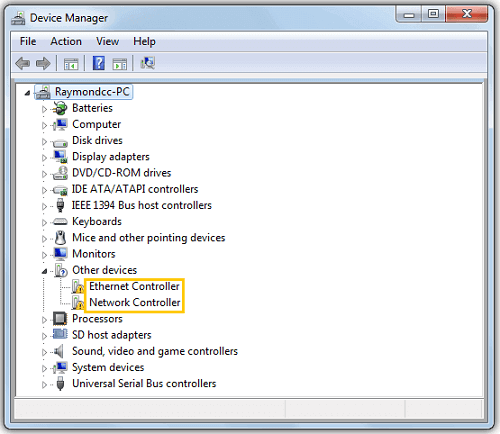Expand Universal Serial Bus controllers node

pyautogui.click(x=44, y=385)
